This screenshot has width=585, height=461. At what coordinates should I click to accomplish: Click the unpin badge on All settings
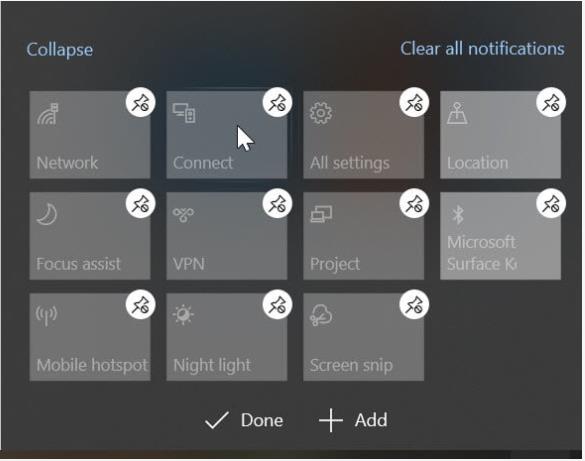point(414,103)
